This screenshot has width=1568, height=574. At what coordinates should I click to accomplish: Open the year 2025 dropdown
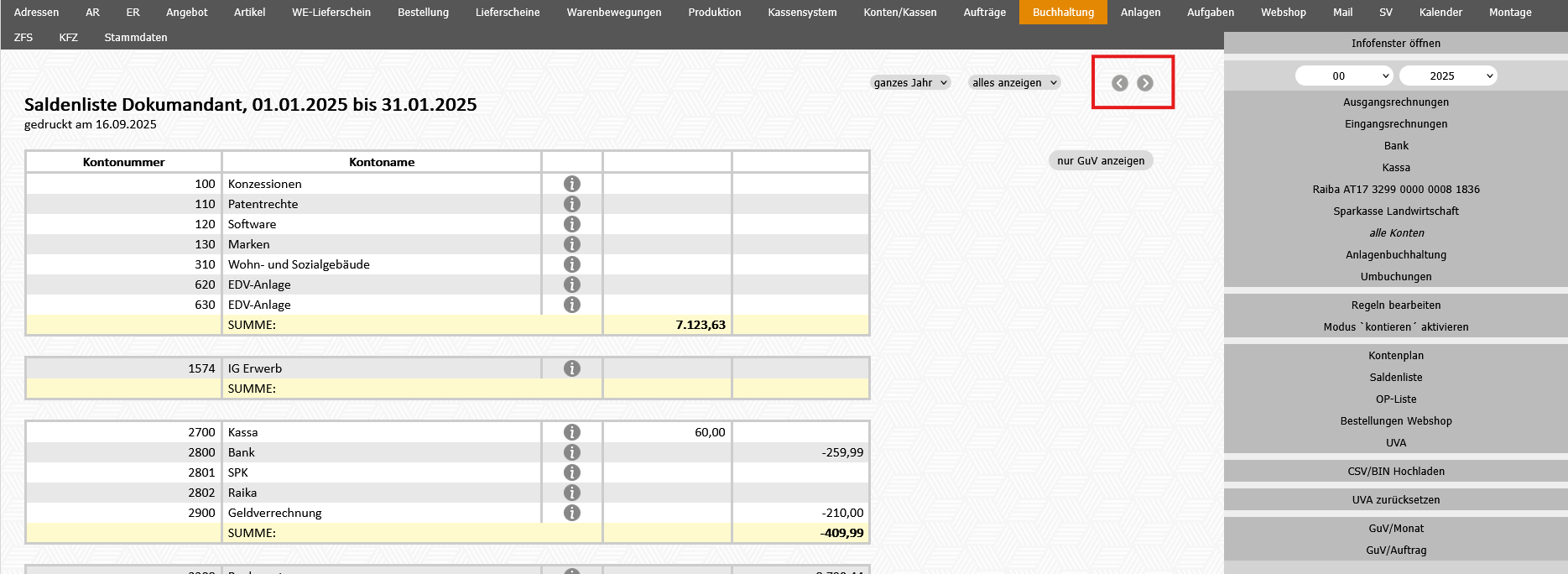tap(1448, 76)
